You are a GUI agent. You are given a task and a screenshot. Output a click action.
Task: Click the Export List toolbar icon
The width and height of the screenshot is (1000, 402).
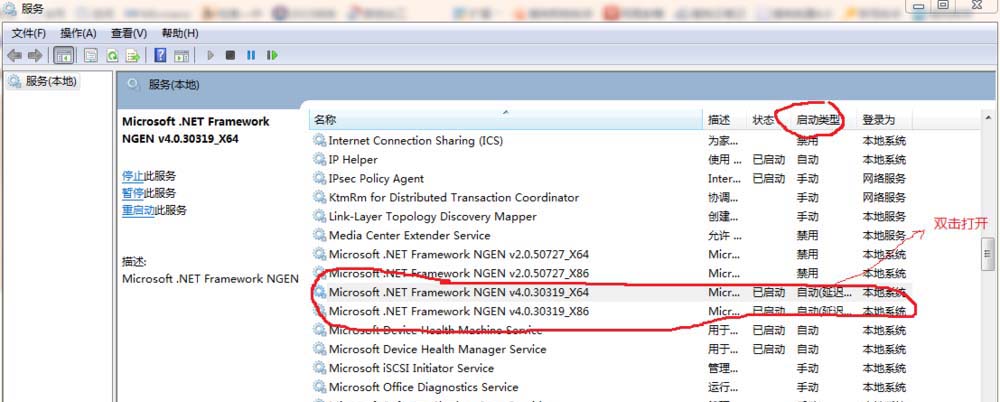click(133, 56)
